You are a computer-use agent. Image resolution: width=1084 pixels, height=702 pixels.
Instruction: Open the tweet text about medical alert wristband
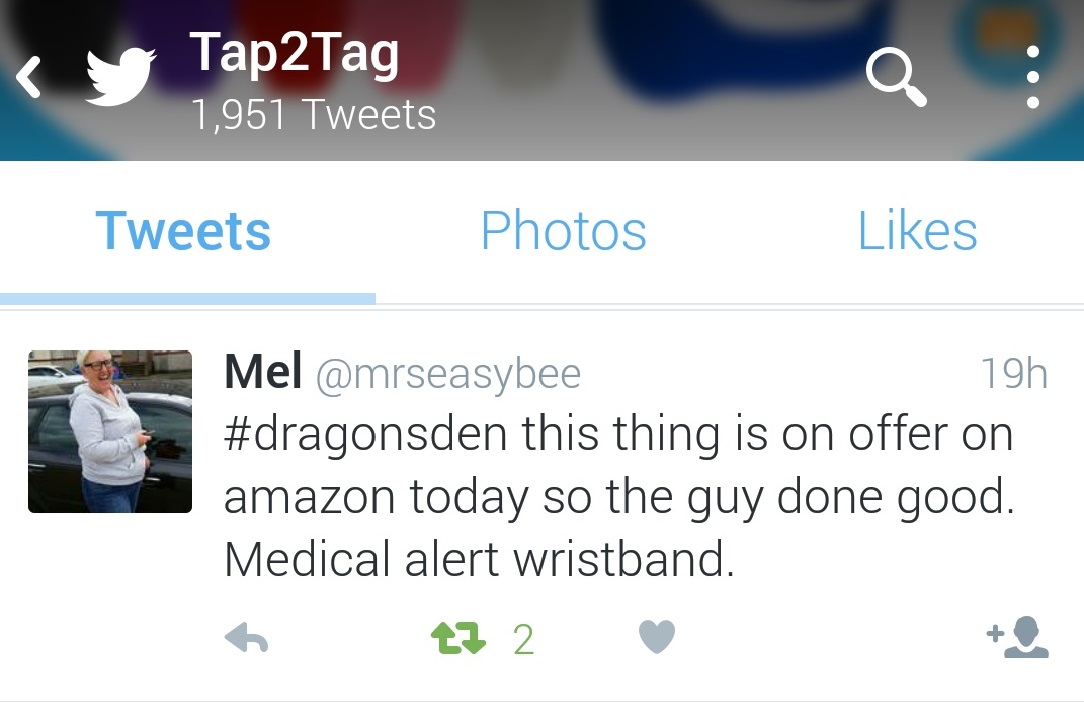tap(619, 497)
